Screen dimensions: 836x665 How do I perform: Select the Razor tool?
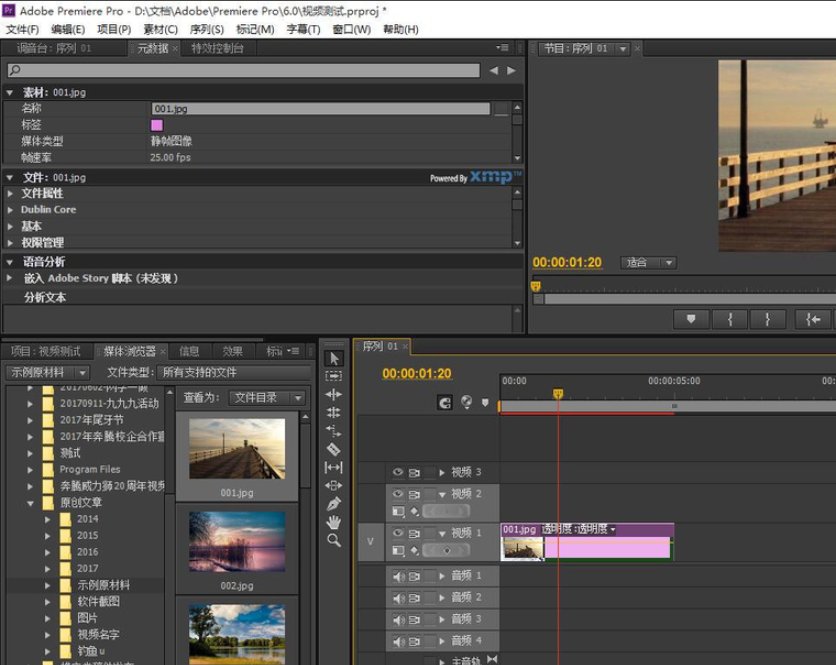coord(334,449)
